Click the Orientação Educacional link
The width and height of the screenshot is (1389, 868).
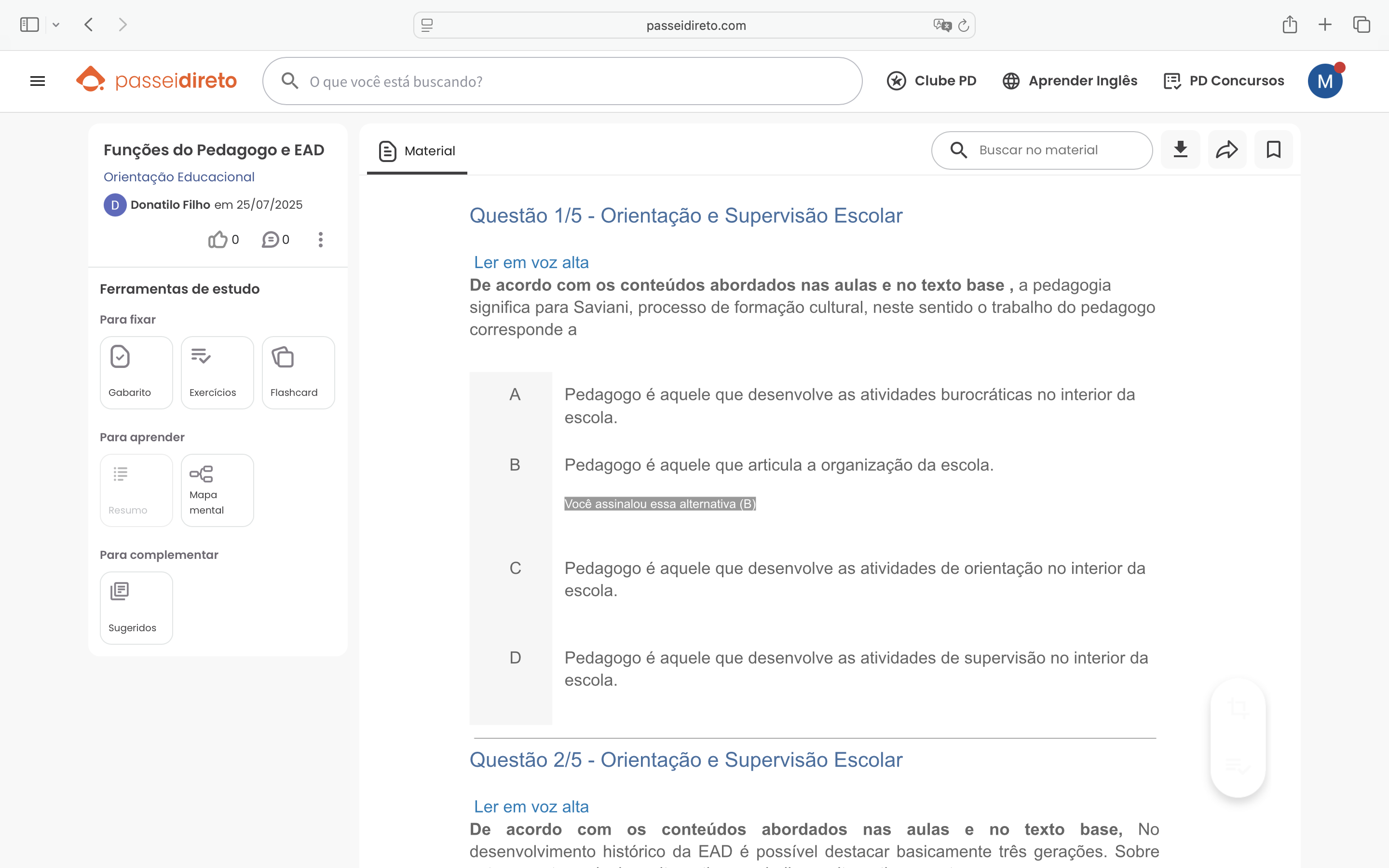178,177
